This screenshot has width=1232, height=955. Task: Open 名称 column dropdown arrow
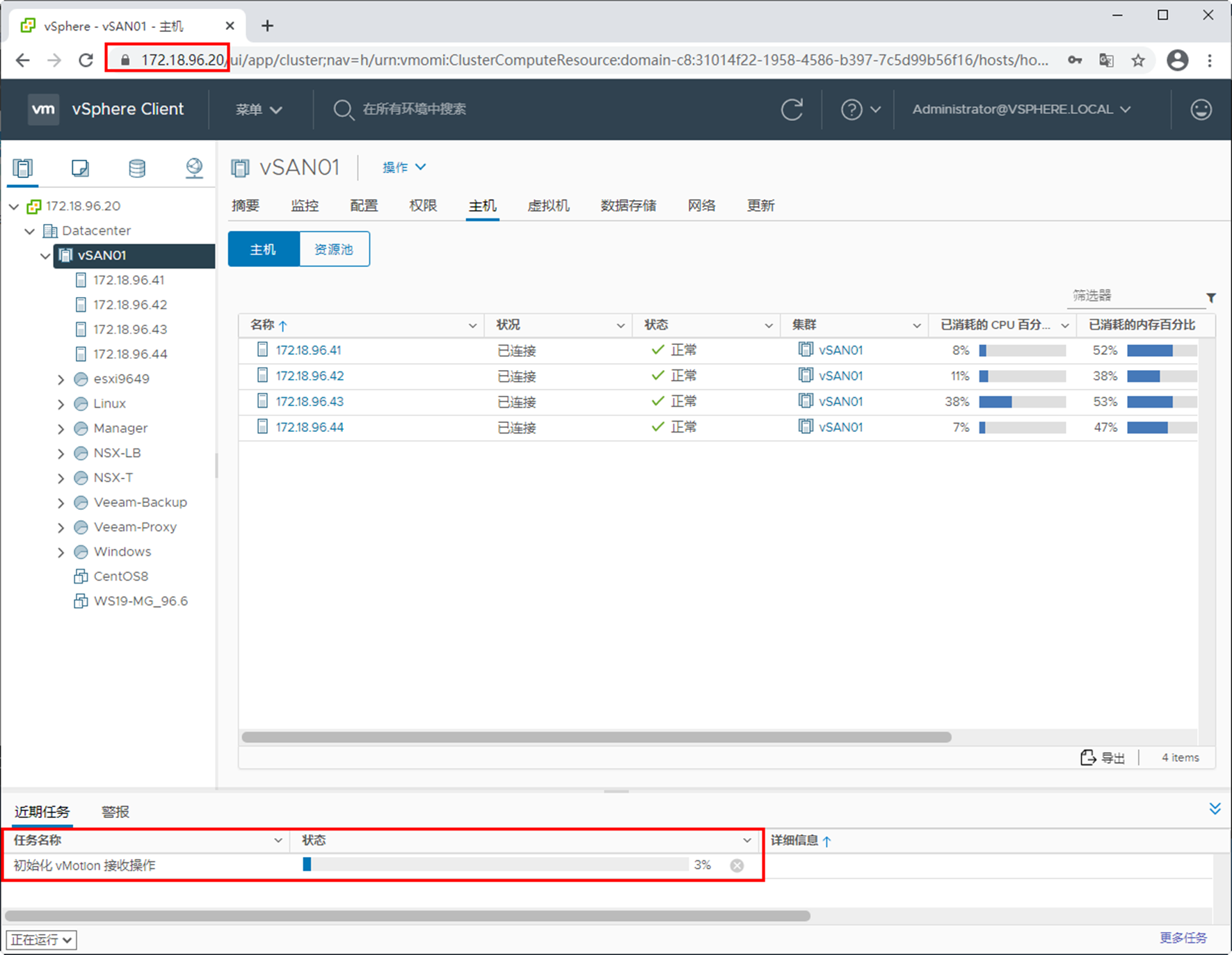coord(472,326)
